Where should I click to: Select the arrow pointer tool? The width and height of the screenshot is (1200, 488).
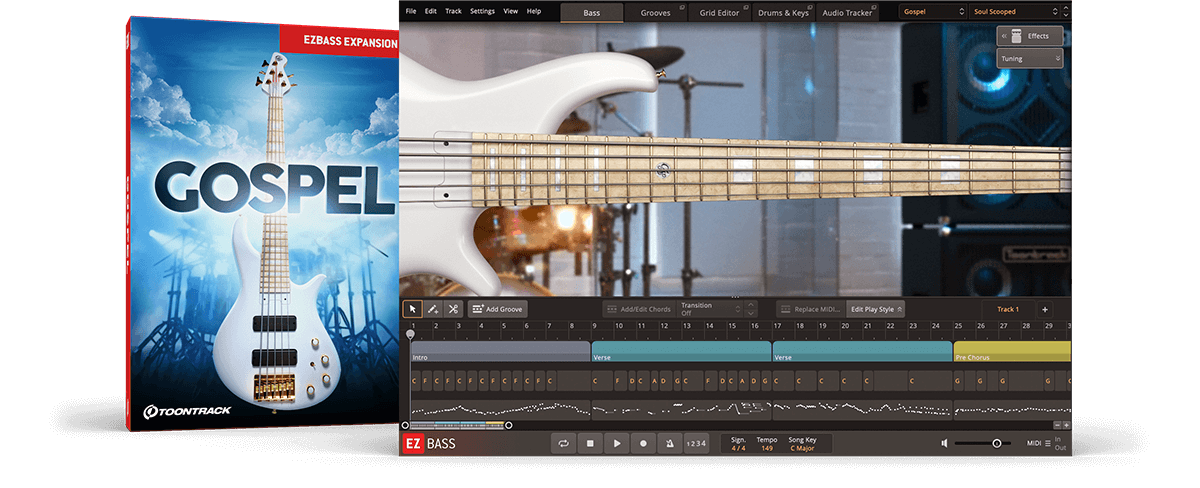click(412, 309)
